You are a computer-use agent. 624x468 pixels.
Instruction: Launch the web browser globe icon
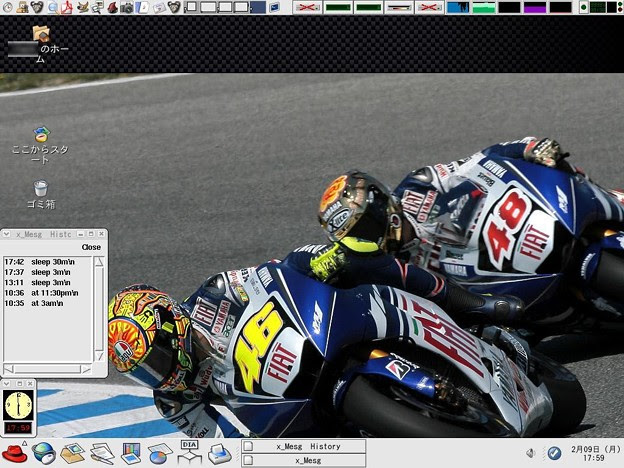click(x=44, y=453)
